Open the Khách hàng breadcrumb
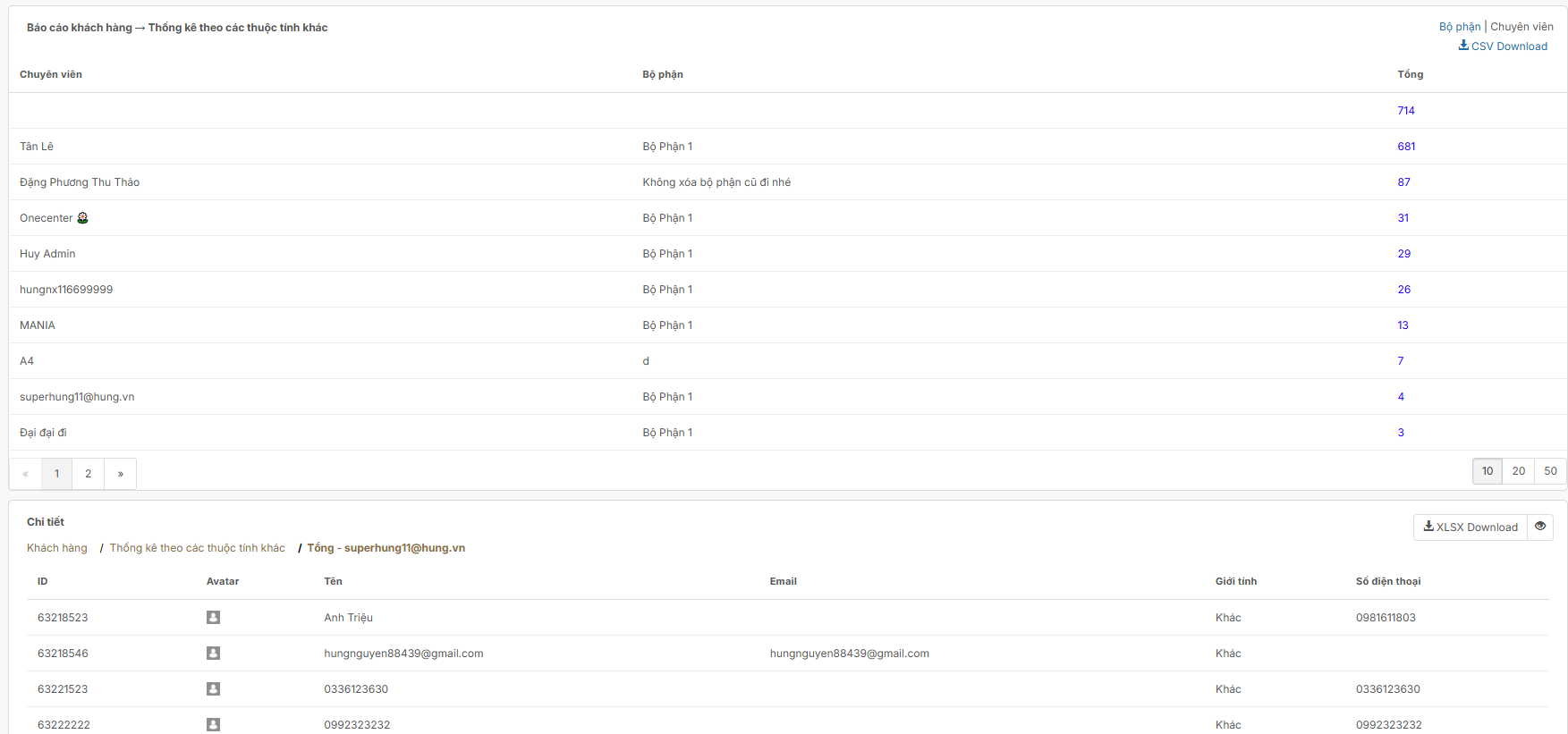 click(x=57, y=548)
